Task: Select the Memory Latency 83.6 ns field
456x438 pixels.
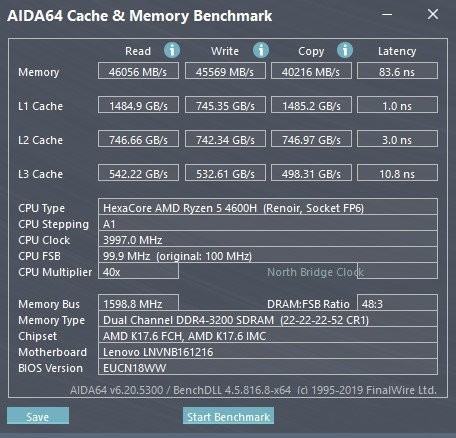Action: (397, 71)
